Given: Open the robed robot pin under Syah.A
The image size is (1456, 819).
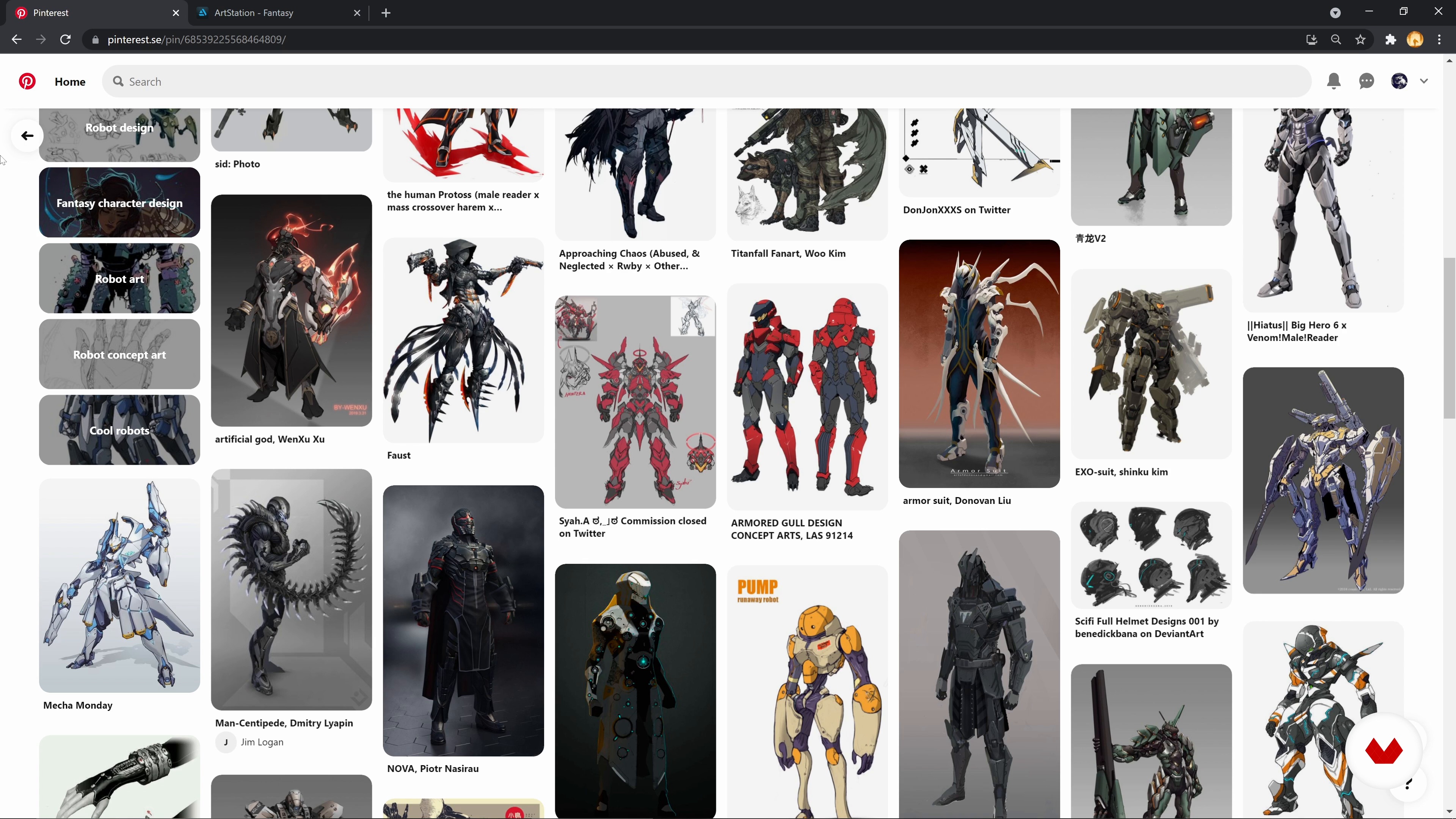Looking at the screenshot, I should click(635, 691).
